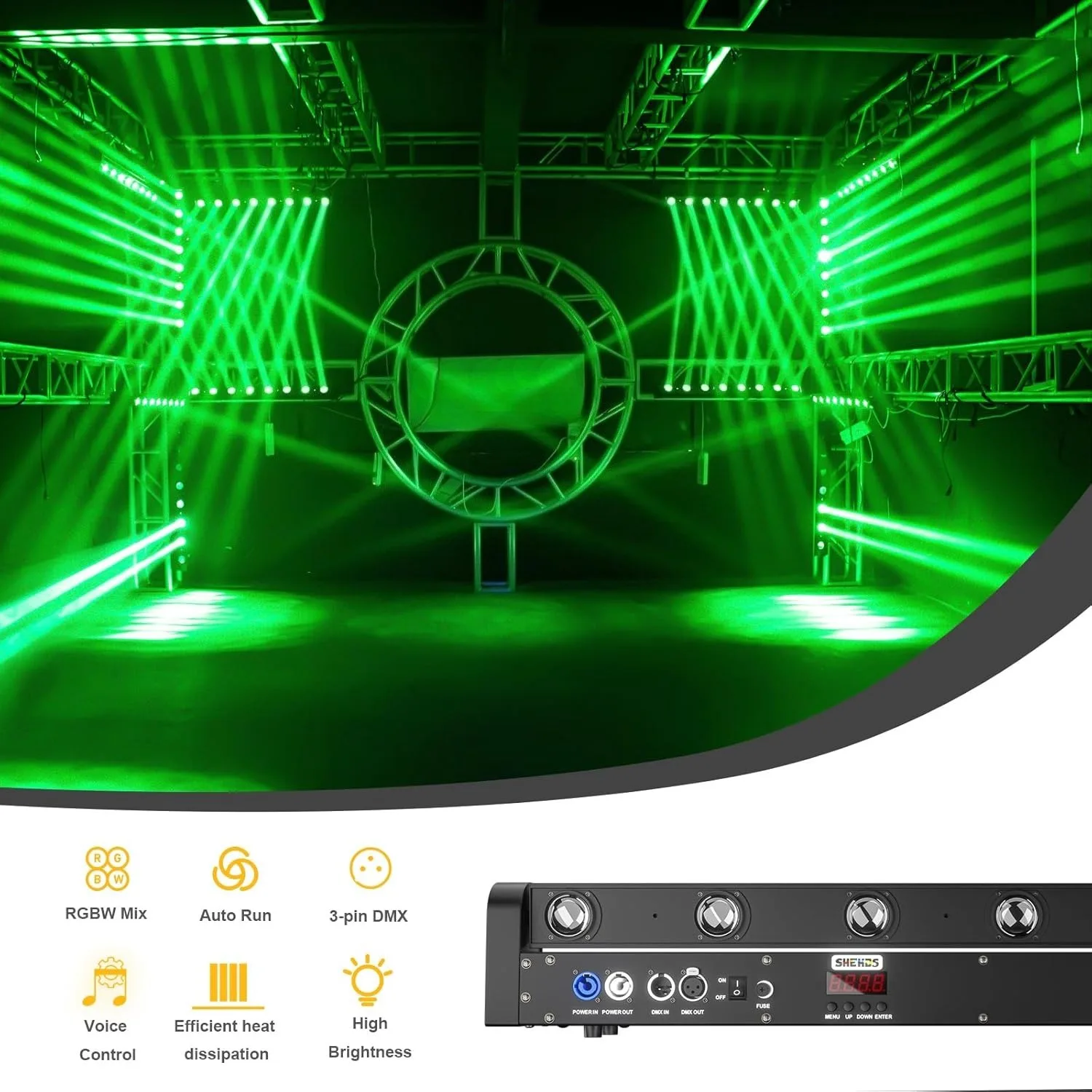Click the white POWER OUT connector
Screen dimensions: 1092x1092
[619, 986]
